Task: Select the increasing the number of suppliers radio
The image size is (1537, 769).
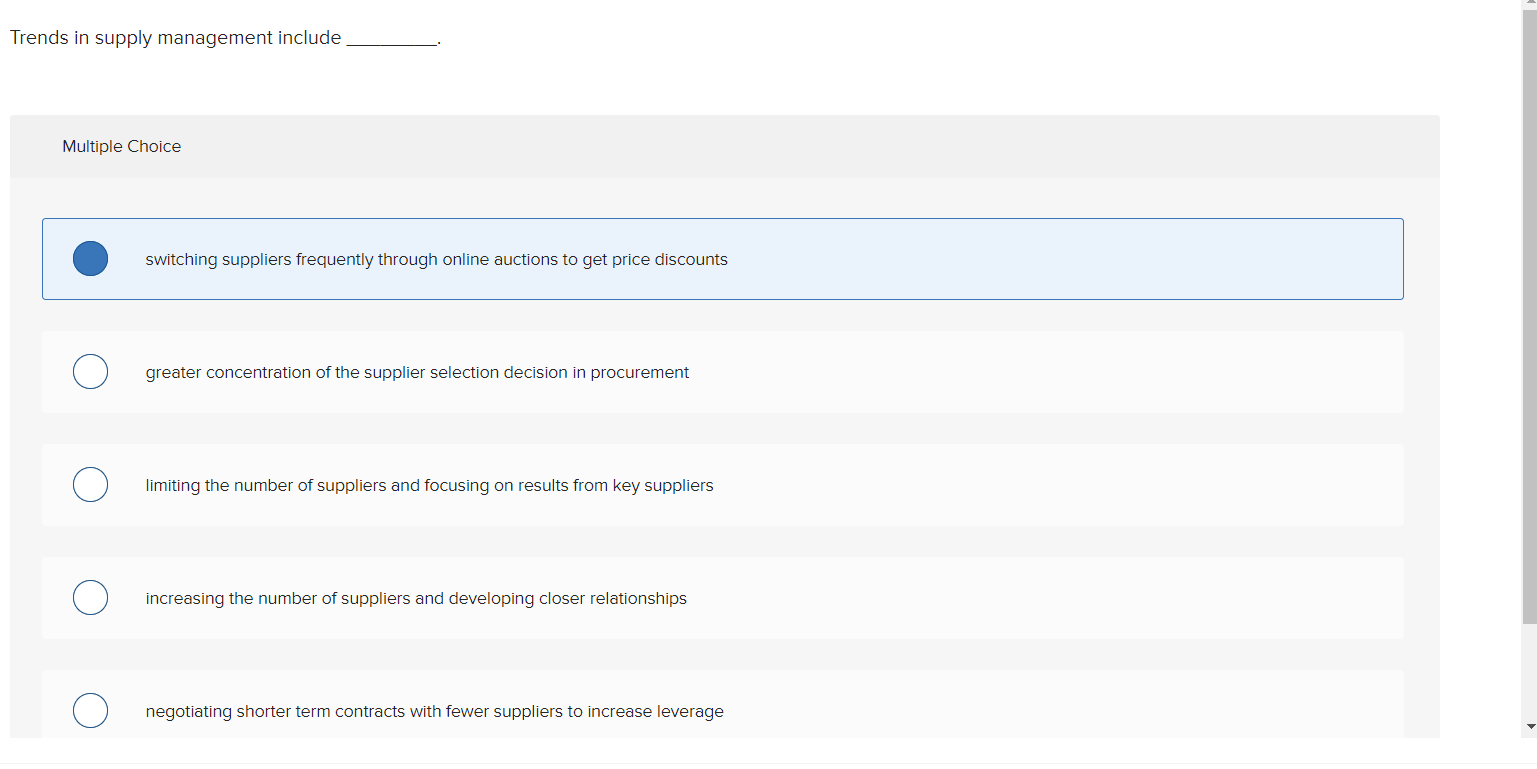Action: [x=90, y=598]
